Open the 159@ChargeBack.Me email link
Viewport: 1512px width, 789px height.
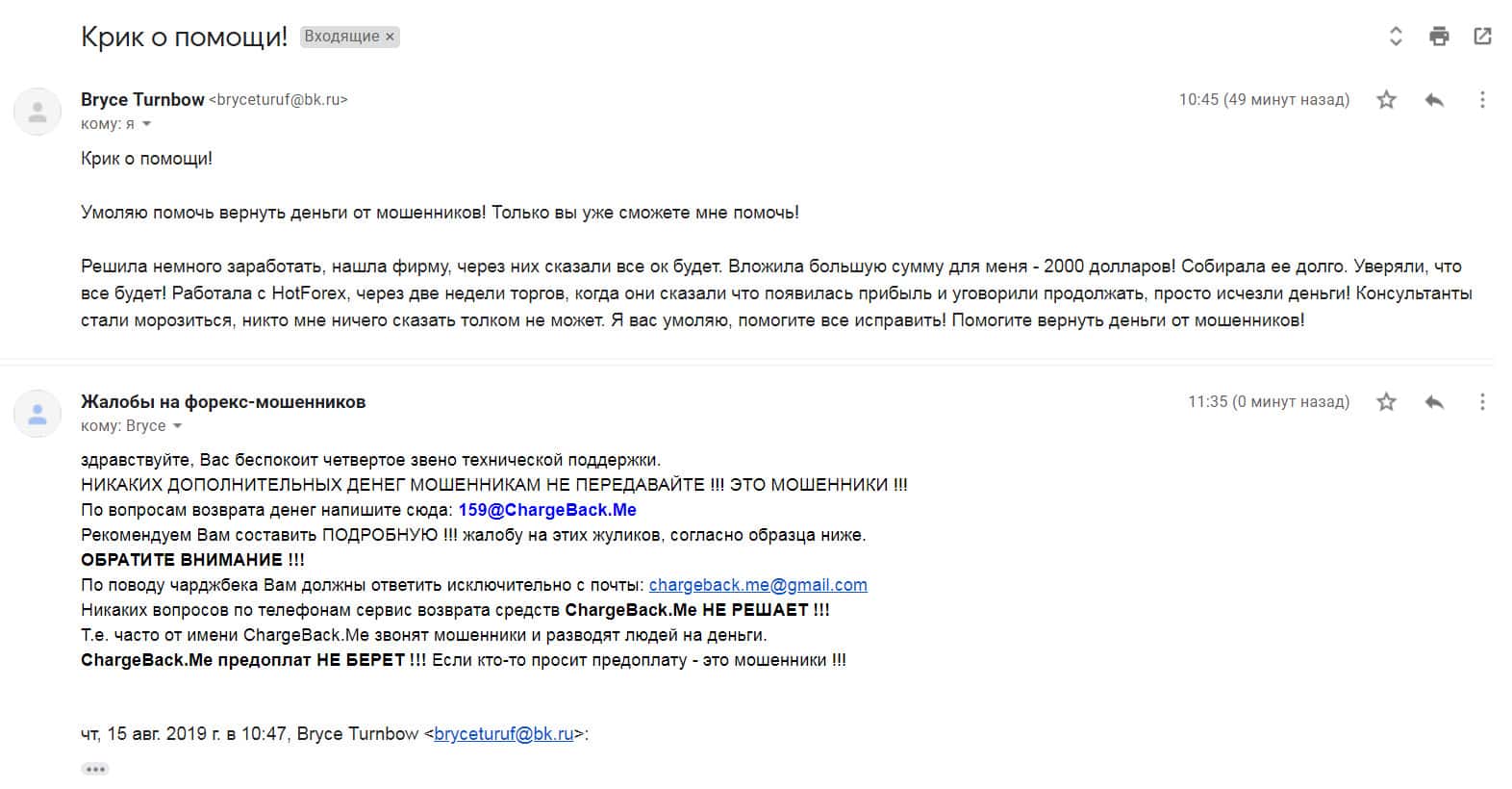(547, 510)
